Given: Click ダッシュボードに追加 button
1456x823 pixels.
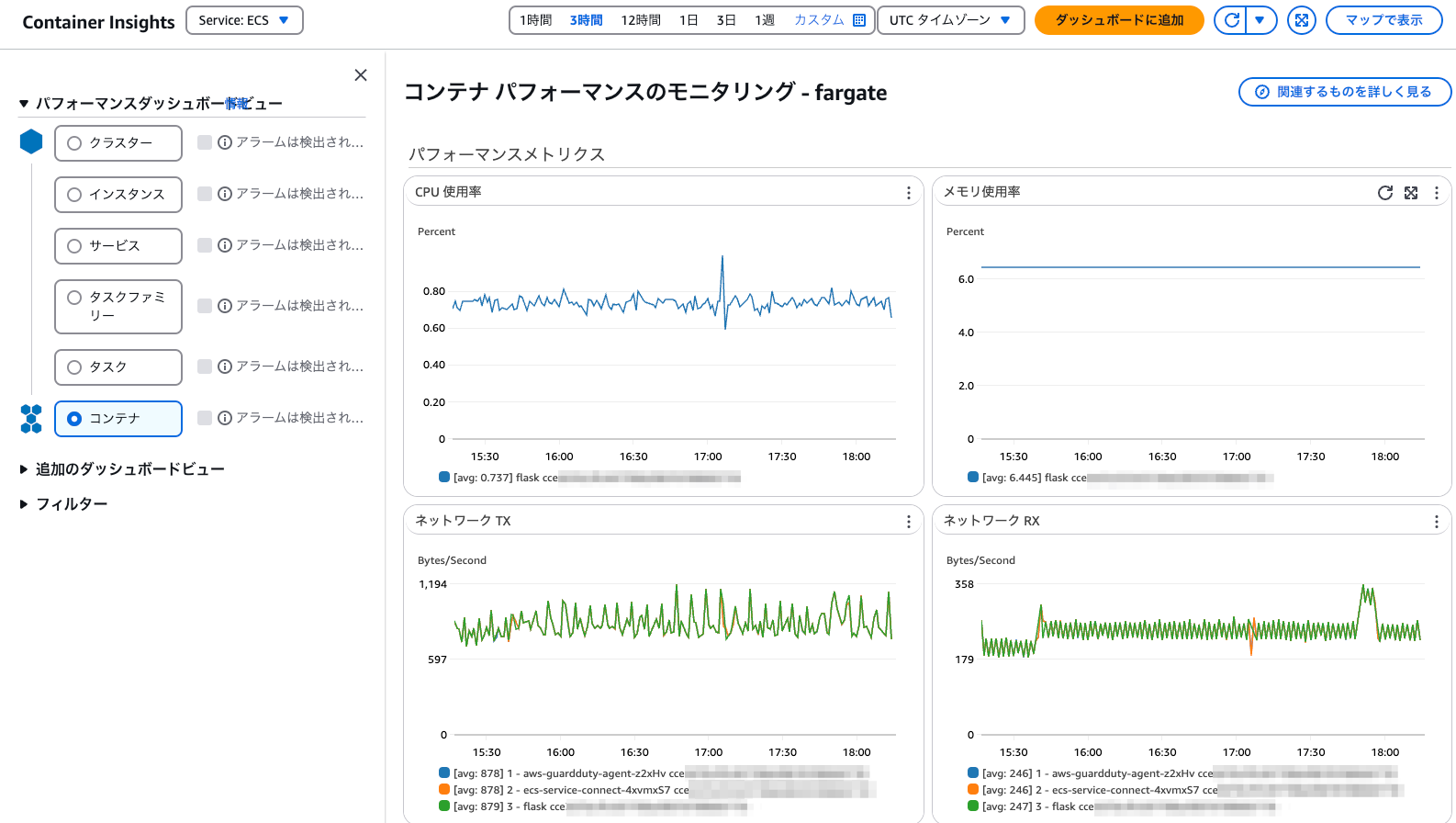Looking at the screenshot, I should tap(1119, 20).
